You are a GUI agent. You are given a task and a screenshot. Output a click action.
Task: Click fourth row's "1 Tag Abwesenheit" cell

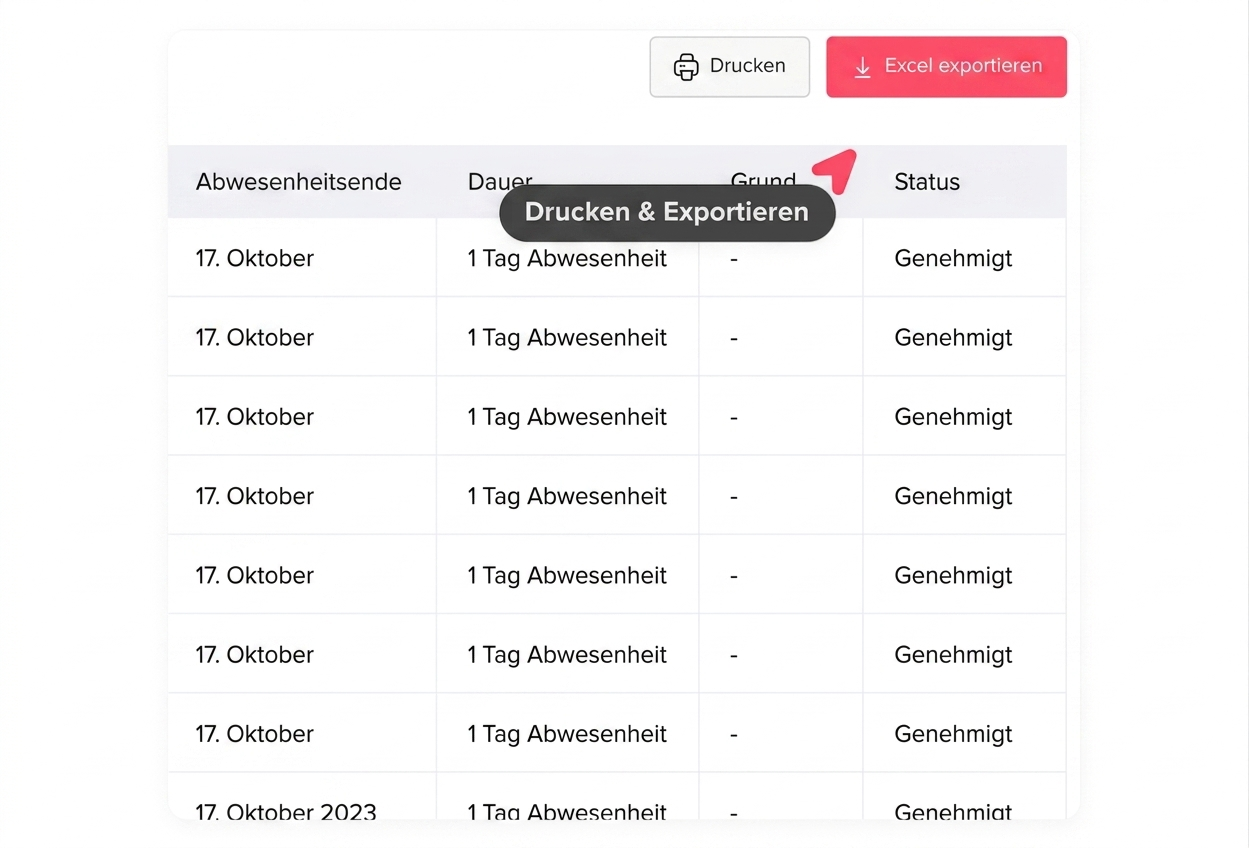tap(567, 496)
